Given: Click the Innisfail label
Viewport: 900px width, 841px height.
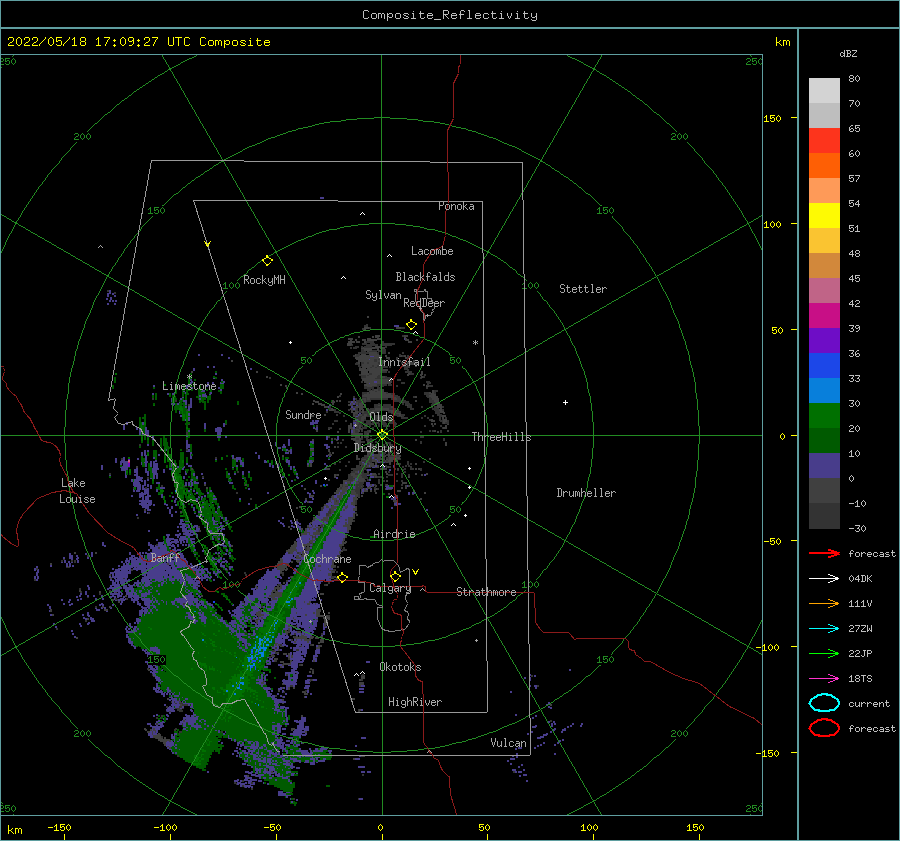Looking at the screenshot, I should 404,362.
